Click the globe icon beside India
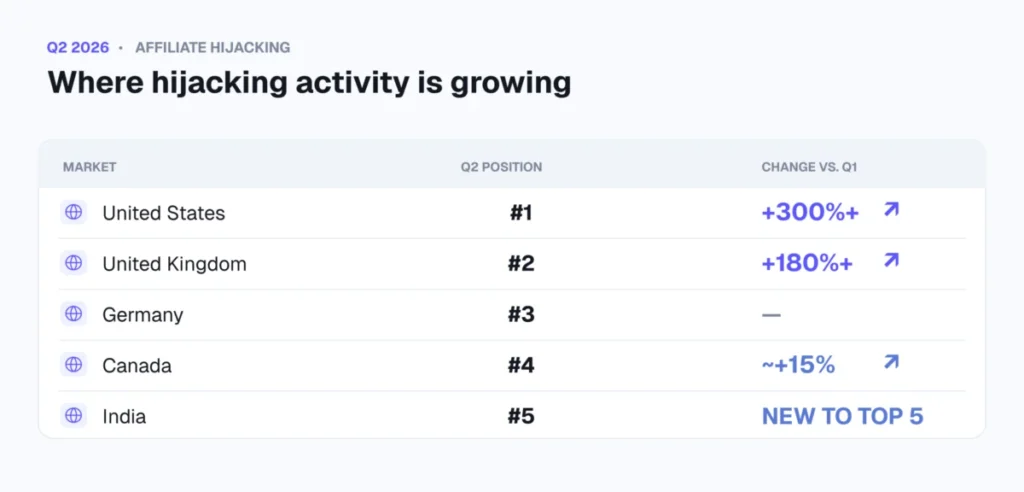 74,416
